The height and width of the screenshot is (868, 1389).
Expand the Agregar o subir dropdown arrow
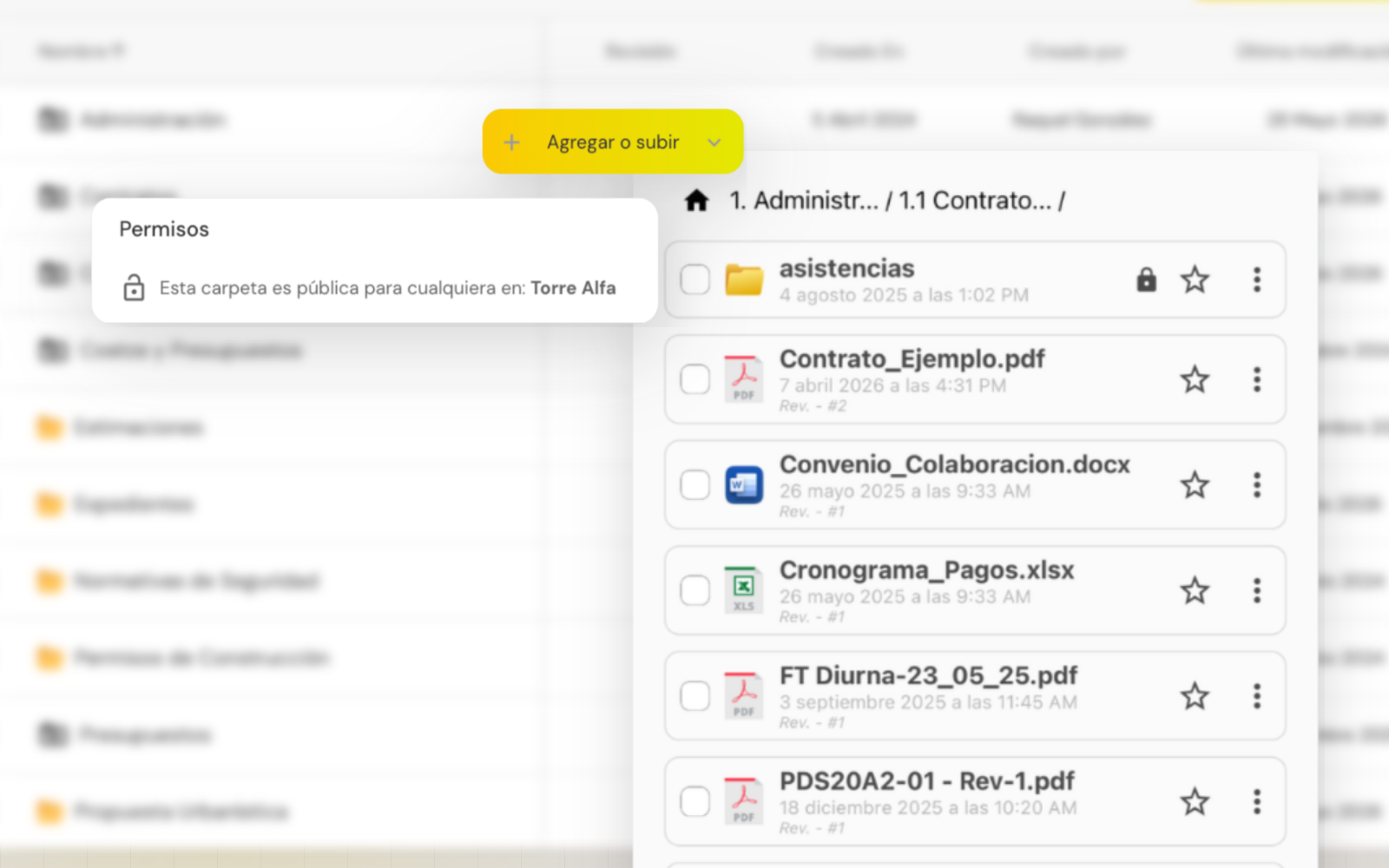coord(714,142)
